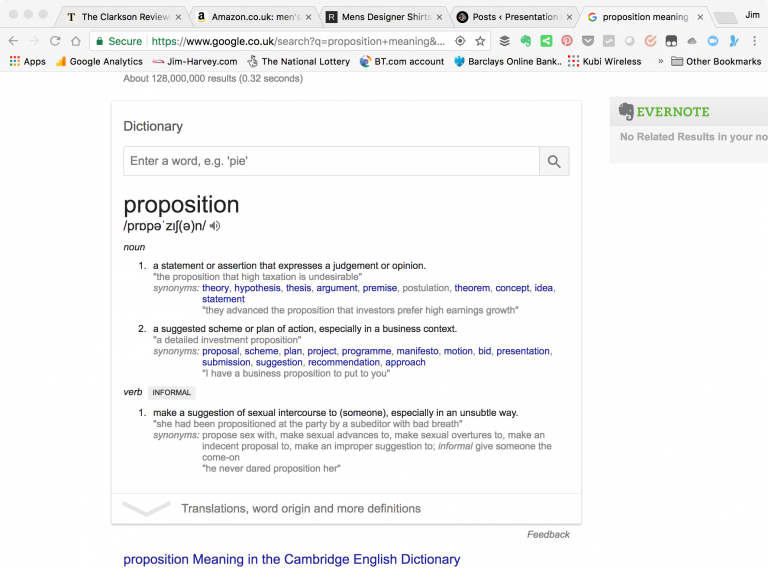Switch to The Clarkson Review tab
This screenshot has height=569, width=768.
(124, 17)
